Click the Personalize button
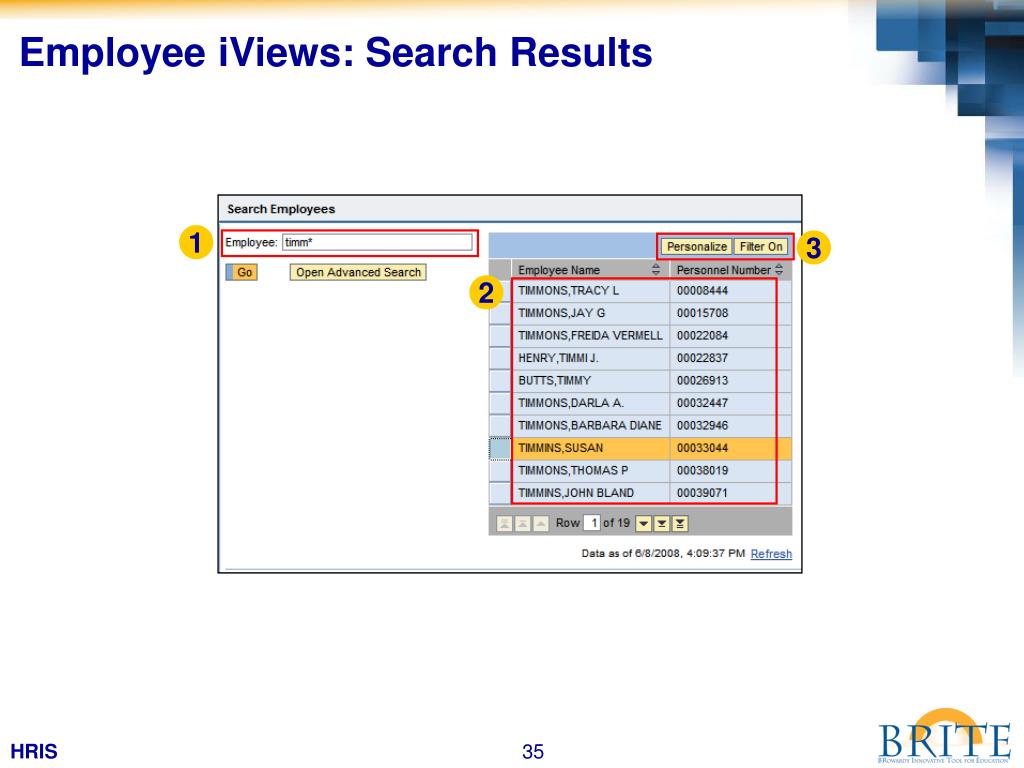This screenshot has width=1024, height=768. (x=696, y=246)
